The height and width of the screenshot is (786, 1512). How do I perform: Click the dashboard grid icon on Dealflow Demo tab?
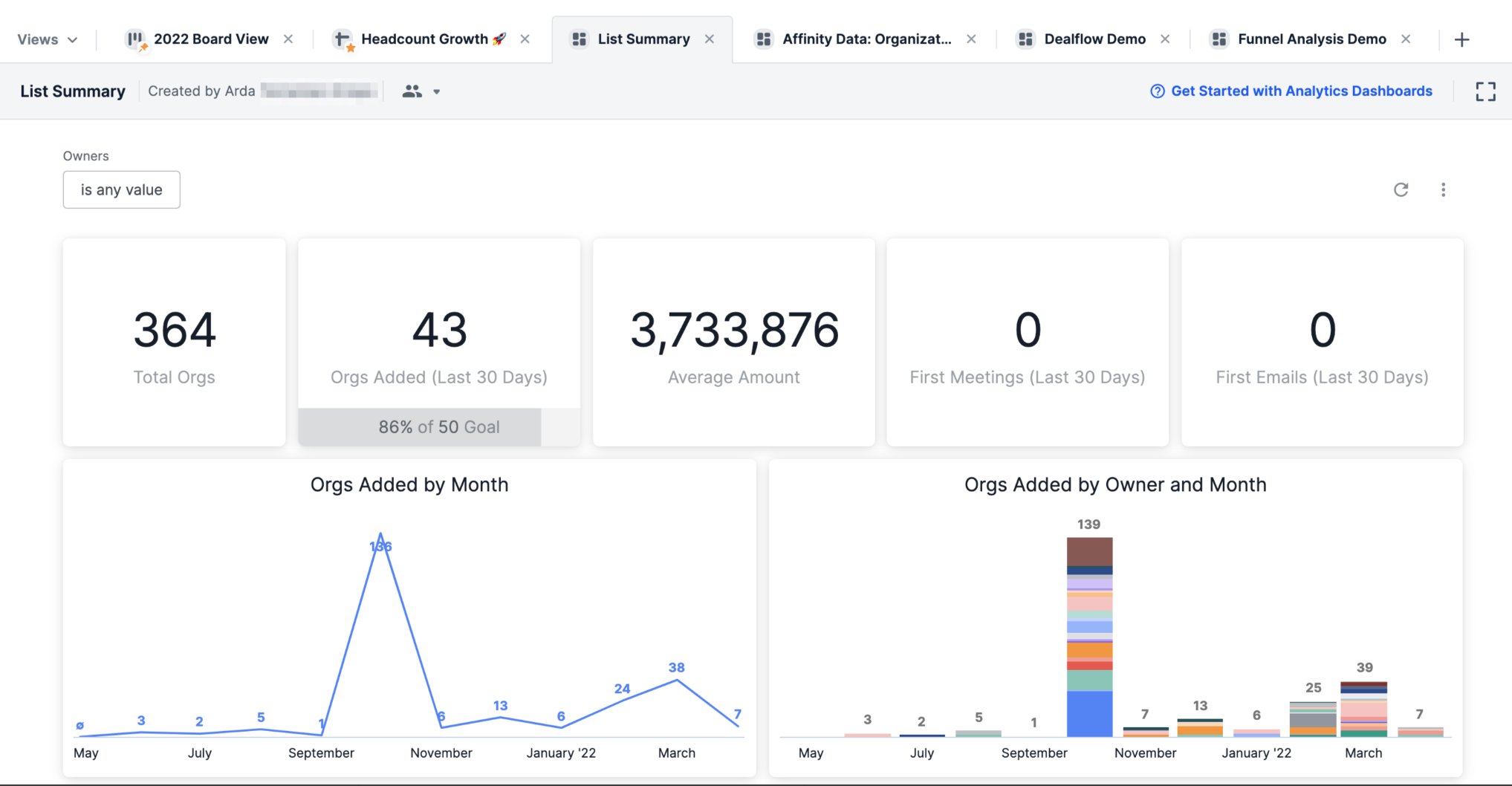tap(1025, 39)
